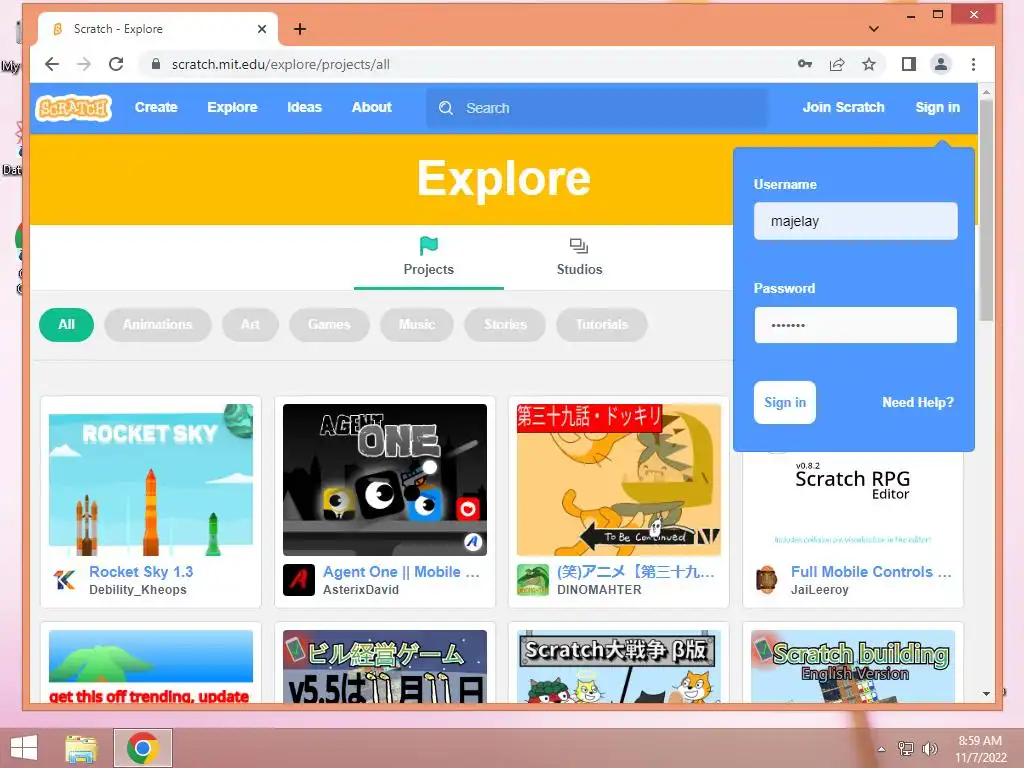Open Agent One || Mobile title link
This screenshot has height=768, width=1024.
pyautogui.click(x=402, y=571)
